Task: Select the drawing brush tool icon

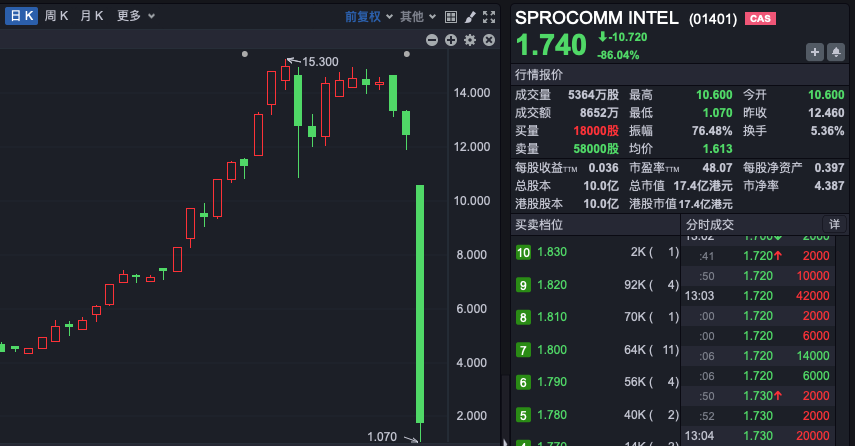Action: 469,16
